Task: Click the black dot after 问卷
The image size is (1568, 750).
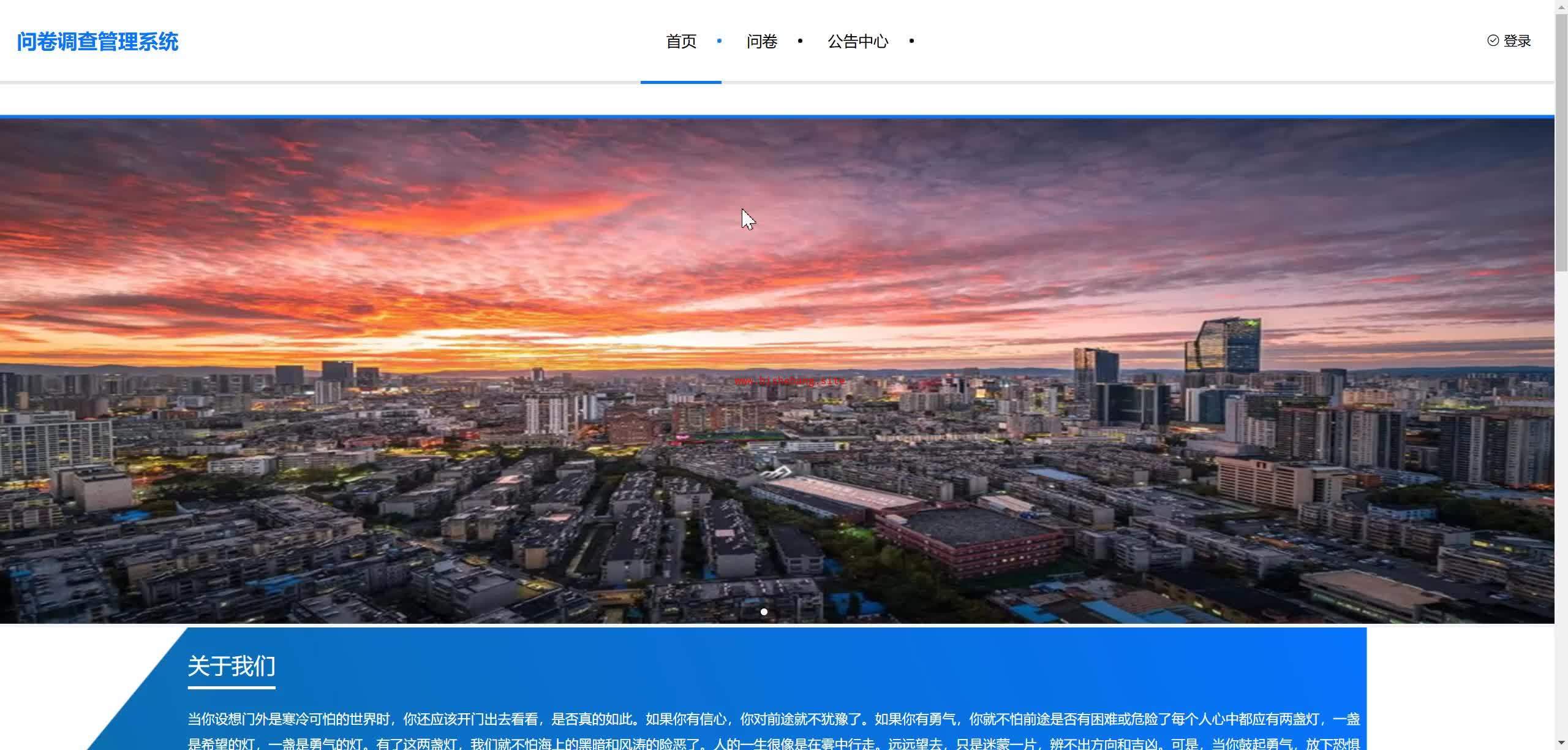Action: point(800,41)
